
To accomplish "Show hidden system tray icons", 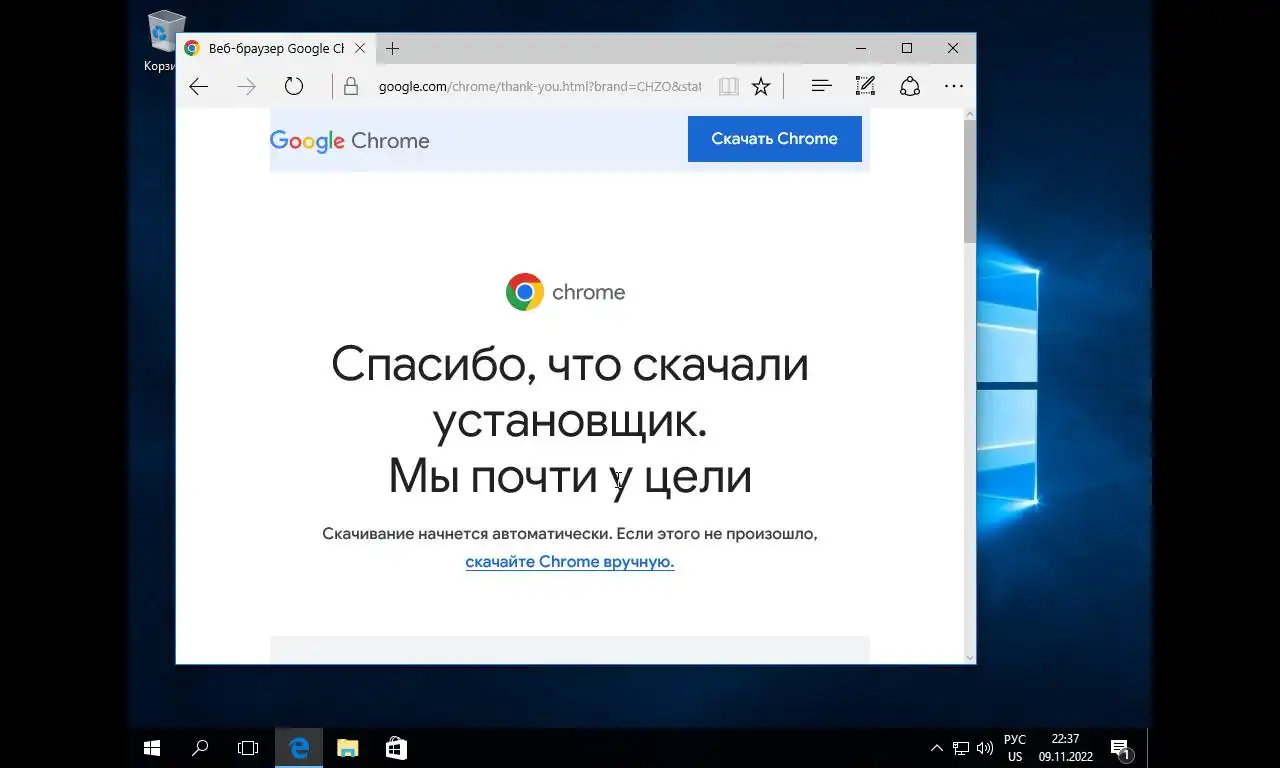I will pos(936,748).
